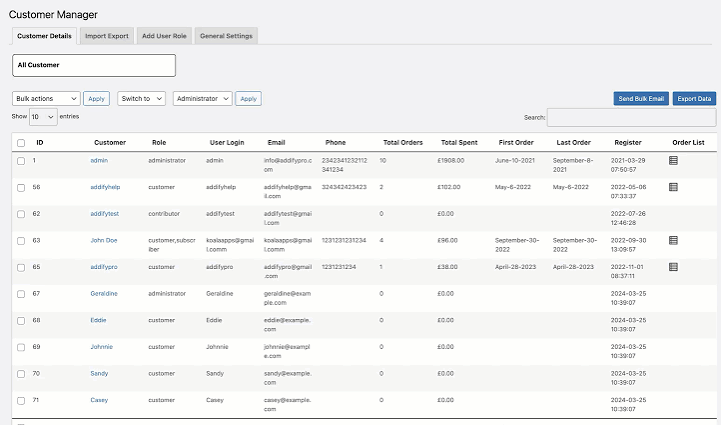Sort by Phone column header

(336, 143)
